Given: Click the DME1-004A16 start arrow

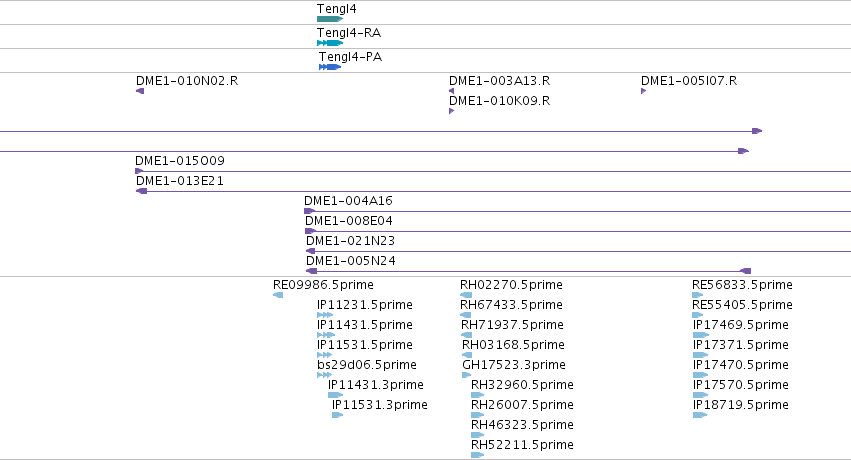Looking at the screenshot, I should [x=309, y=211].
